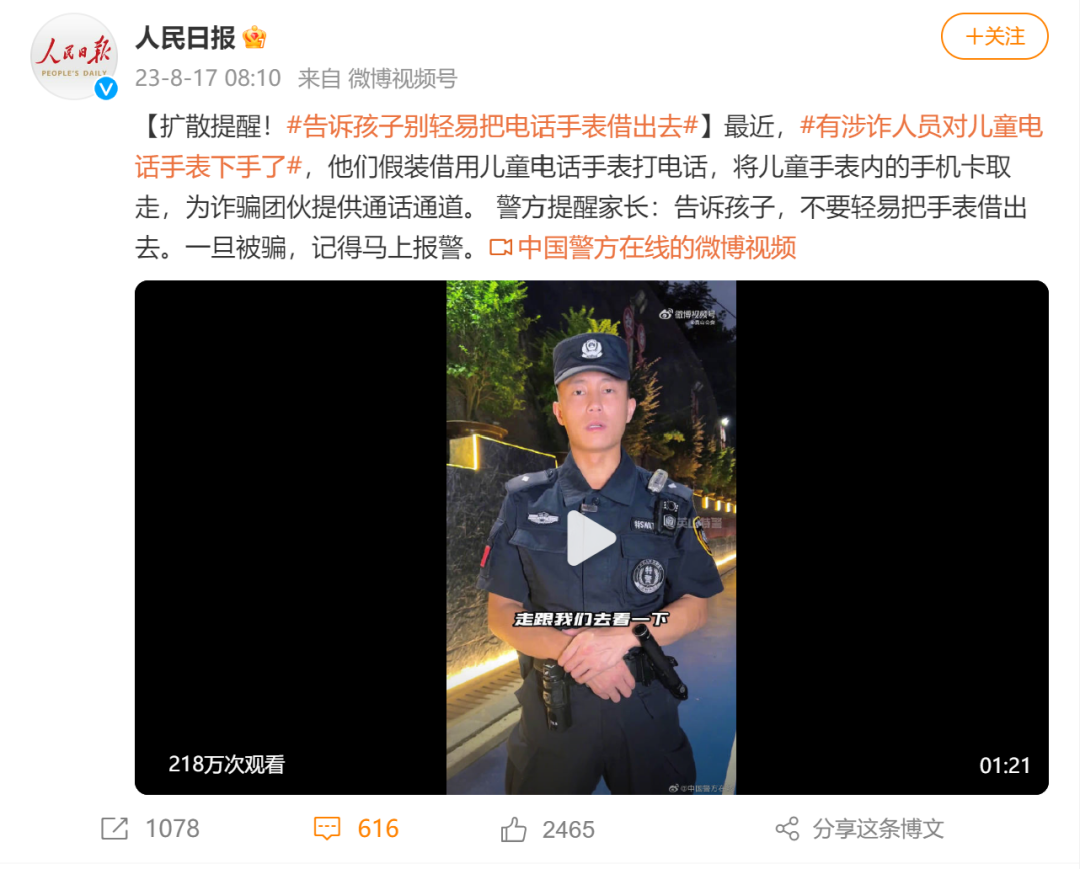Click the police officer video thumbnail
This screenshot has width=1080, height=869.
pos(591,537)
